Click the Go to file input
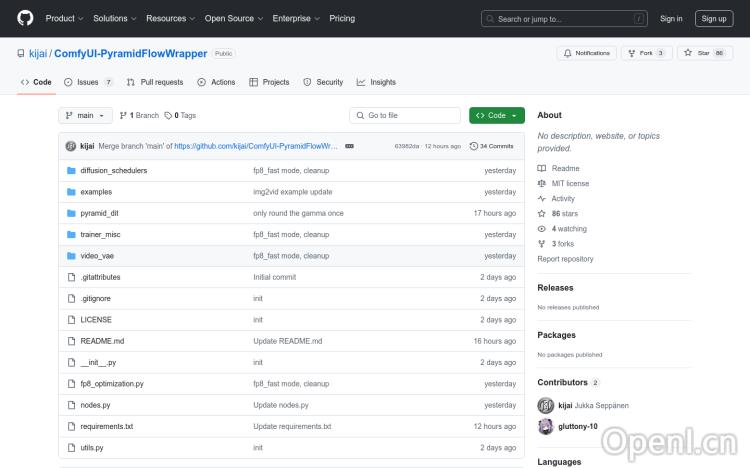The image size is (750, 468). [x=405, y=115]
